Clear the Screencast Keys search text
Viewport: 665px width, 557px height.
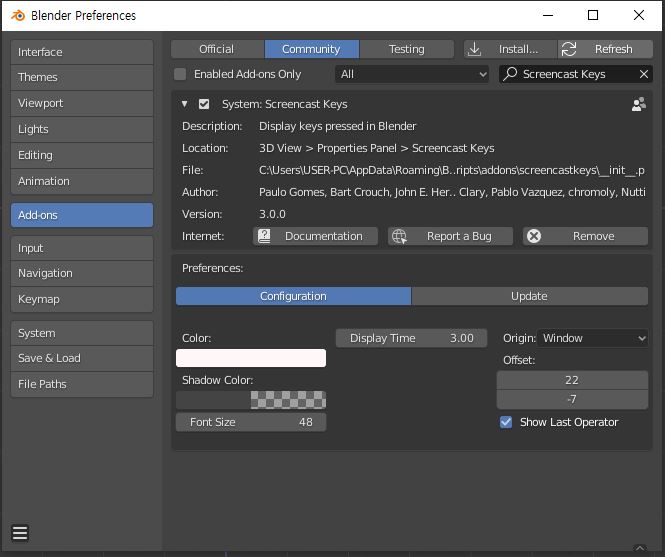[643, 74]
